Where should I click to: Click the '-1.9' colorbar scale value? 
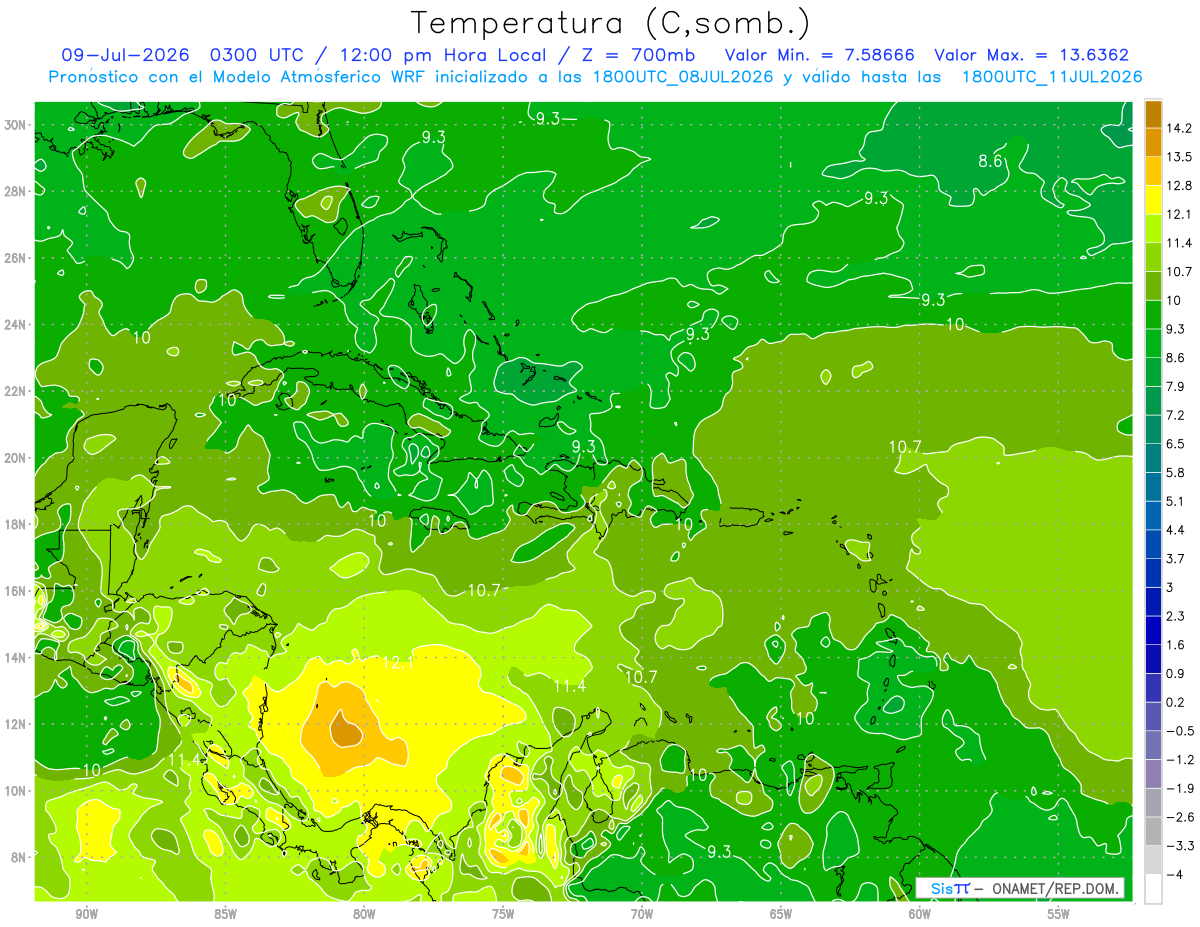point(1179,789)
